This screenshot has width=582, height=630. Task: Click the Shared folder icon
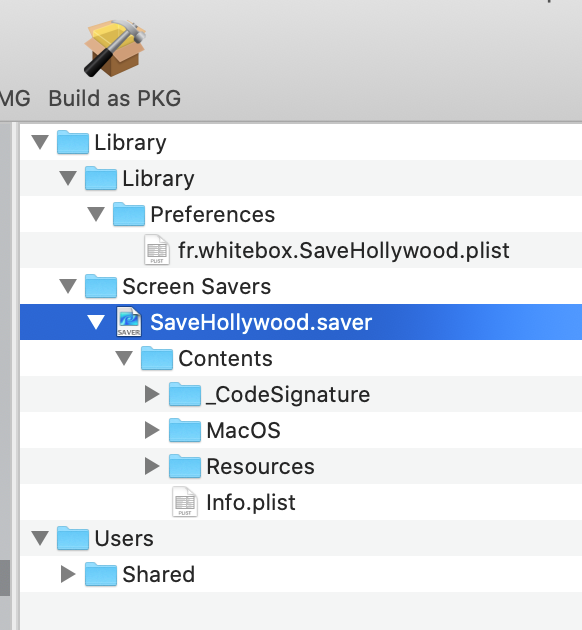(101, 574)
